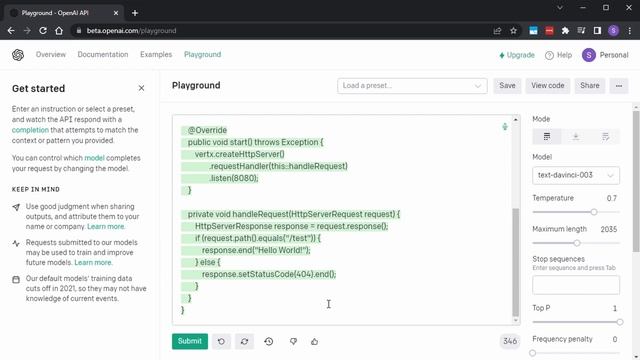Click the Maximum length value 2035

pos(609,229)
